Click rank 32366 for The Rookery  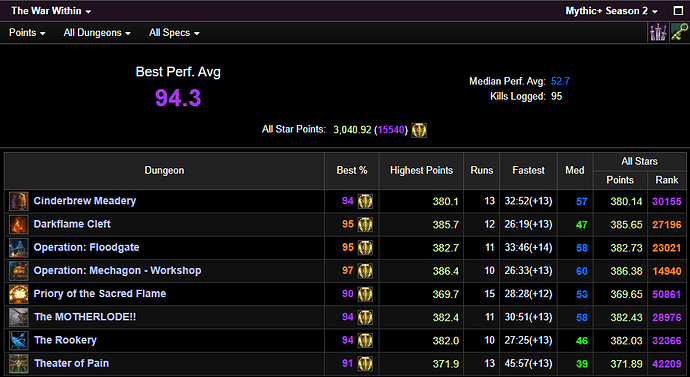pos(667,341)
